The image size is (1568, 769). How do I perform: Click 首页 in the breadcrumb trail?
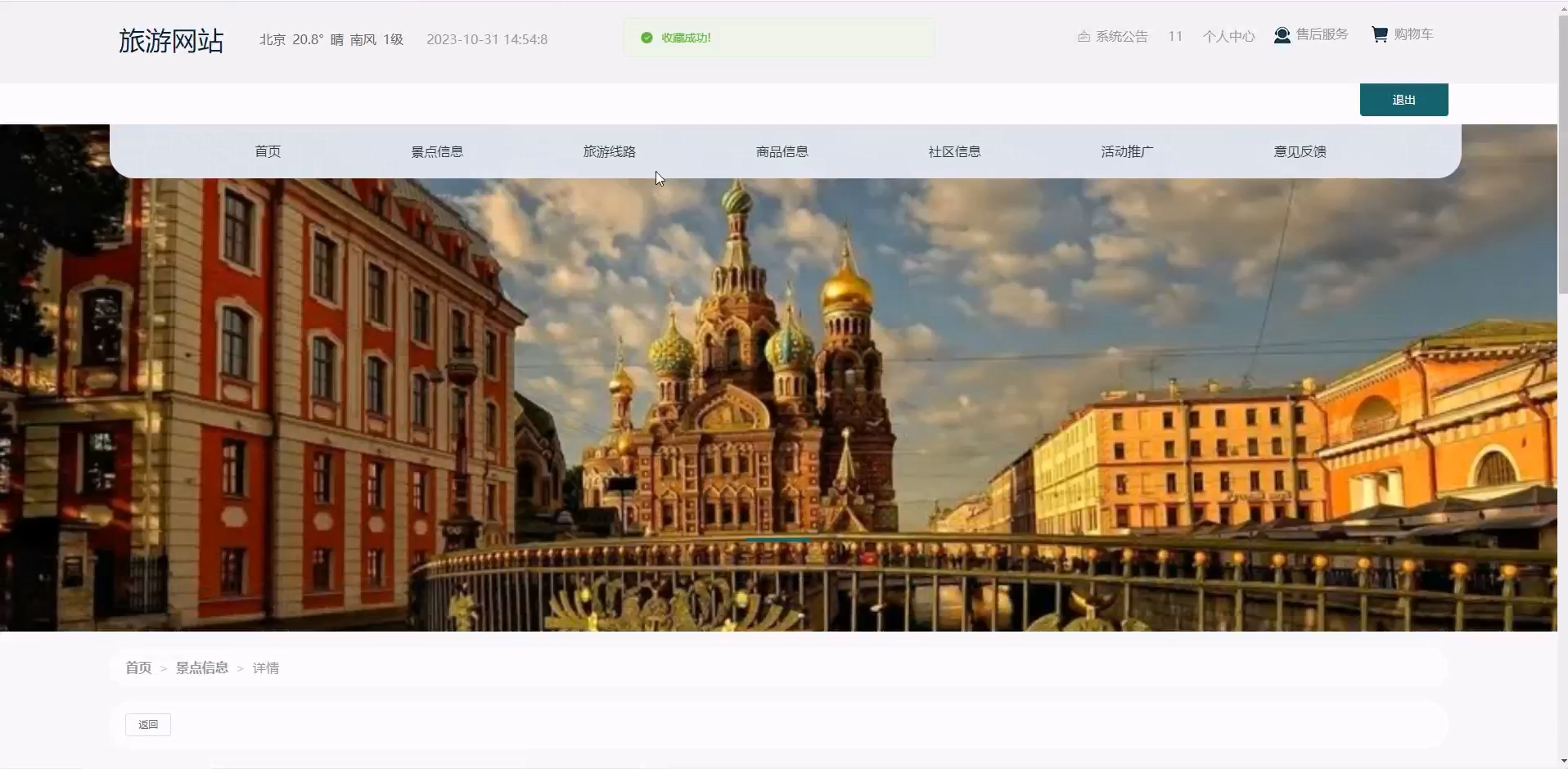pyautogui.click(x=138, y=668)
